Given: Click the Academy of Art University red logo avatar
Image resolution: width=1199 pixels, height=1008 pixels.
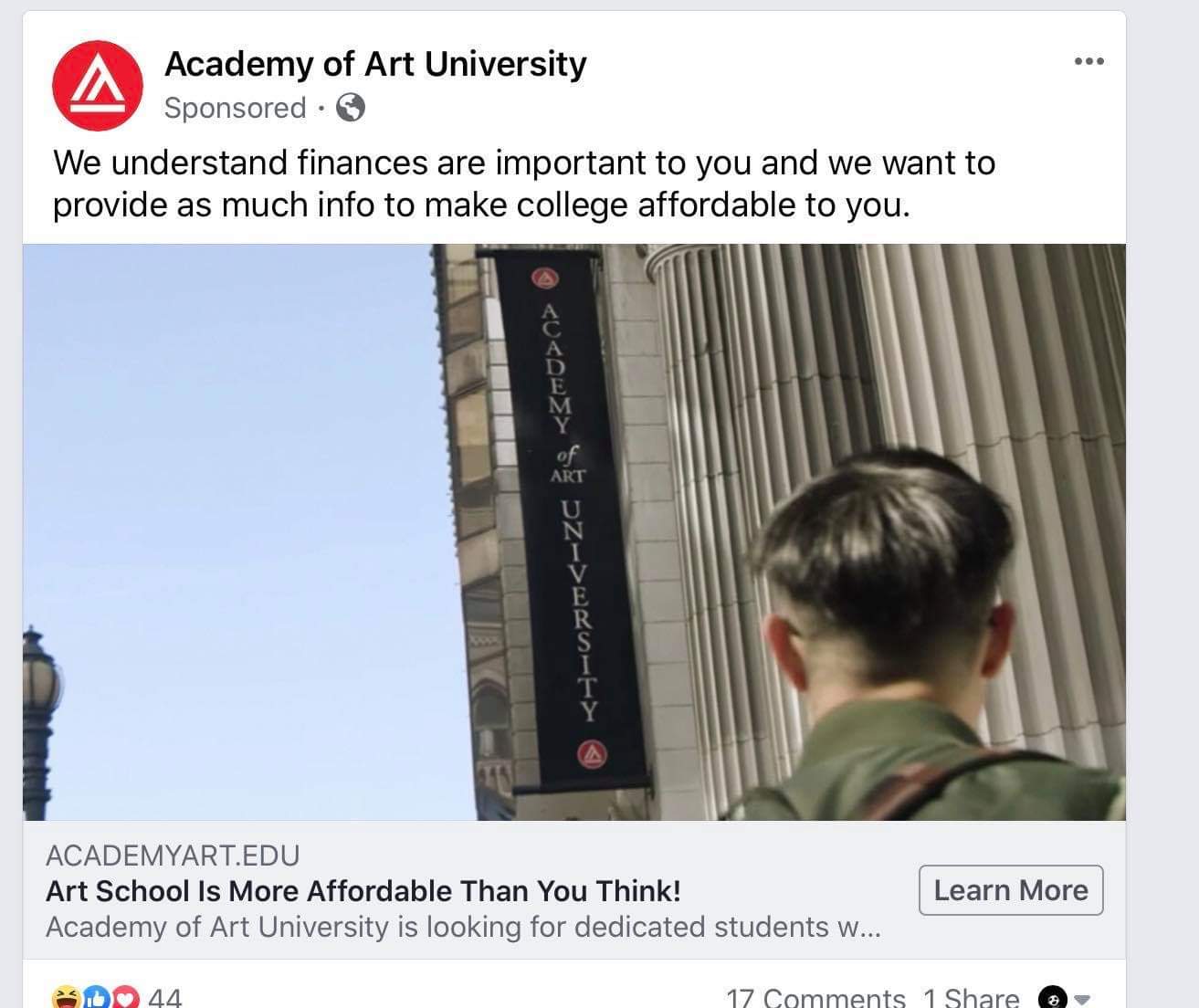Looking at the screenshot, I should [x=98, y=86].
